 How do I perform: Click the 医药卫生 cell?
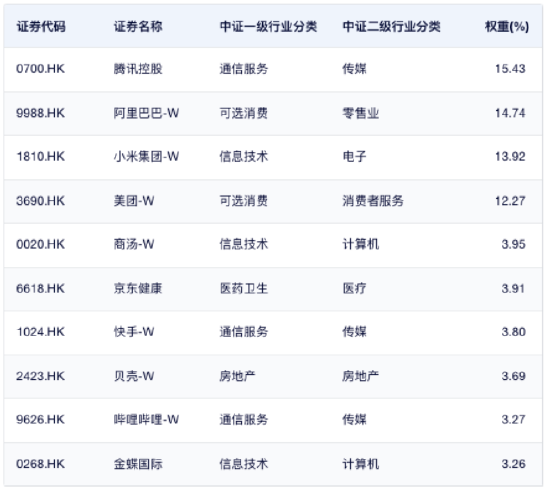click(x=244, y=288)
